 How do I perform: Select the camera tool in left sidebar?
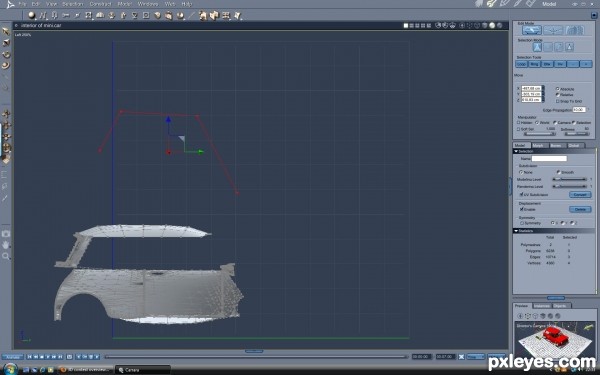click(6, 233)
